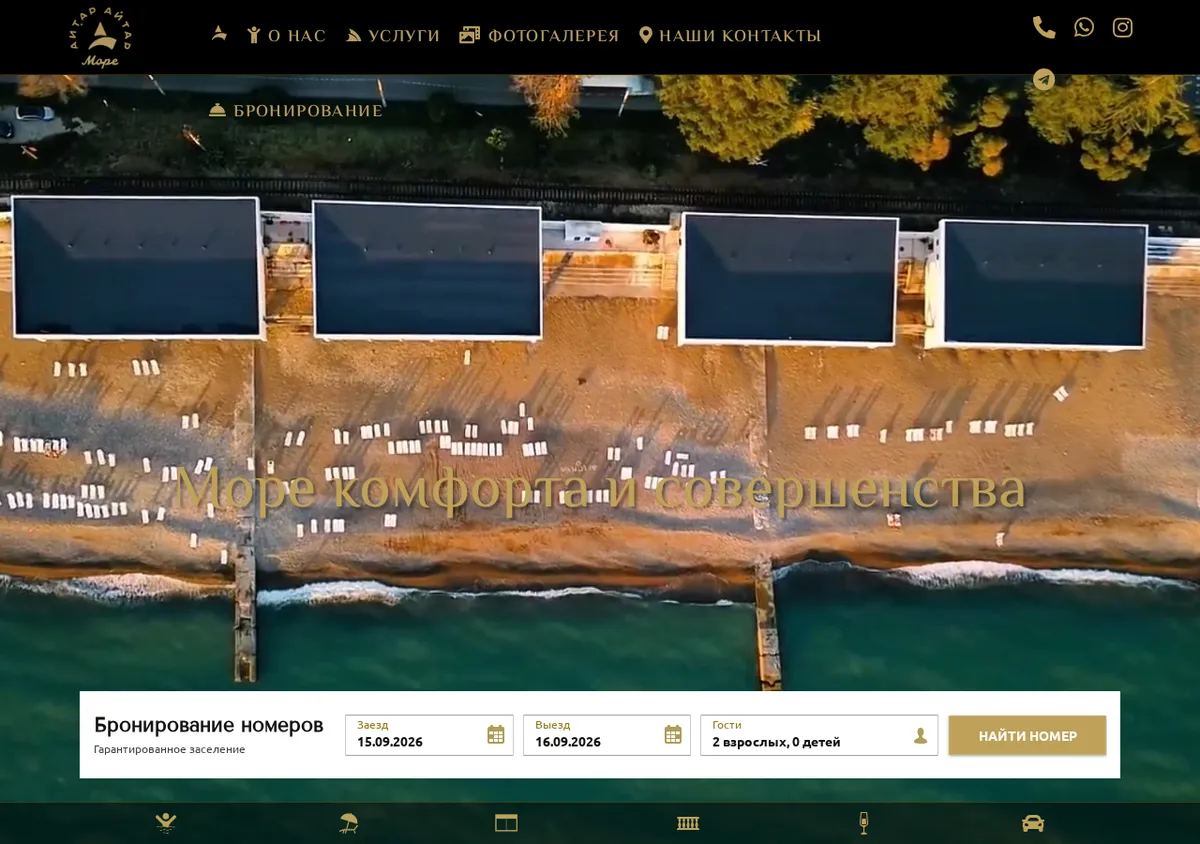Image resolution: width=1200 pixels, height=844 pixels.
Task: Open the Выезд check-out date picker
Action: 607,735
